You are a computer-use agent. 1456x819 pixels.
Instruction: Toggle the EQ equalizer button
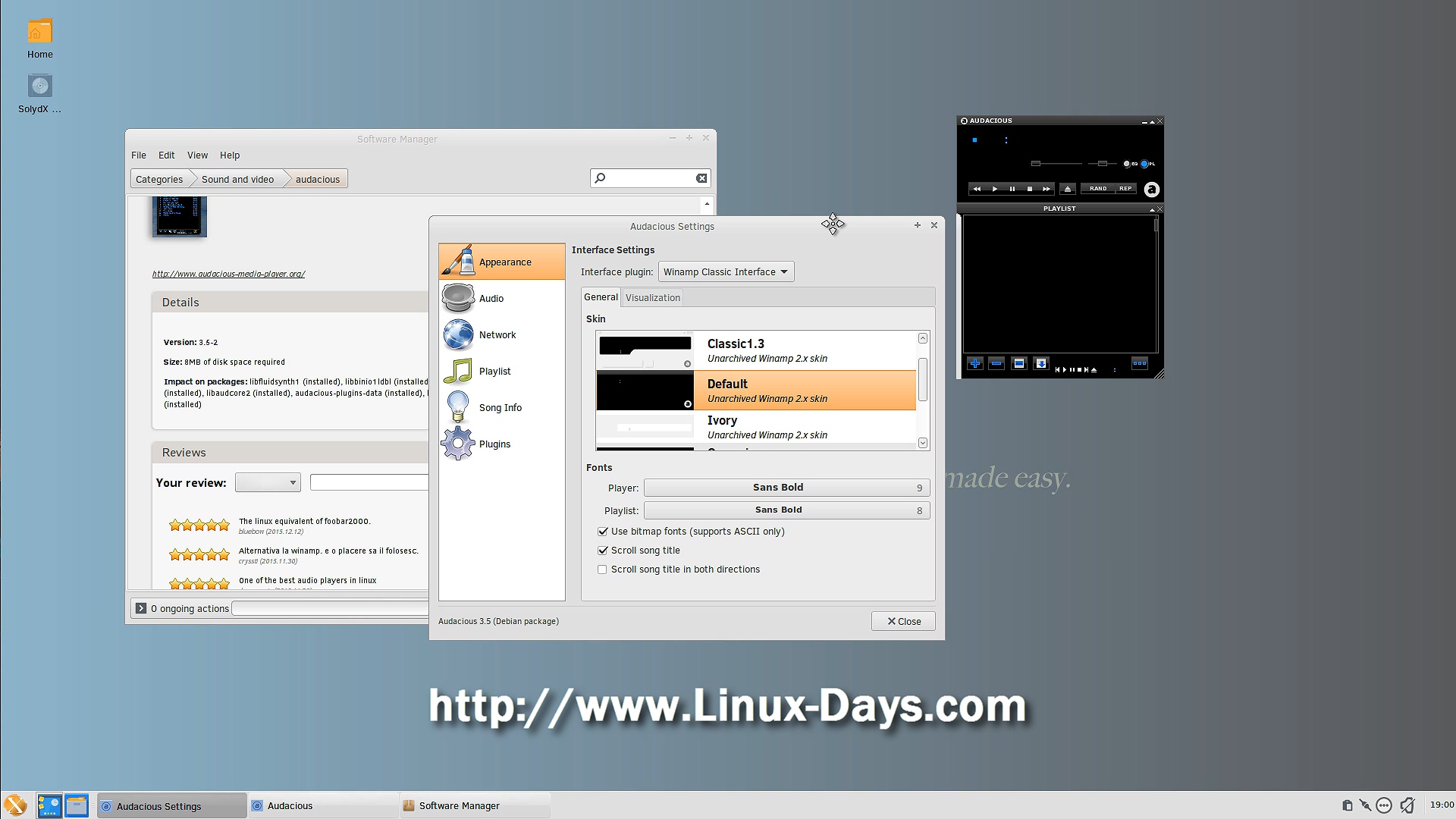1130,164
